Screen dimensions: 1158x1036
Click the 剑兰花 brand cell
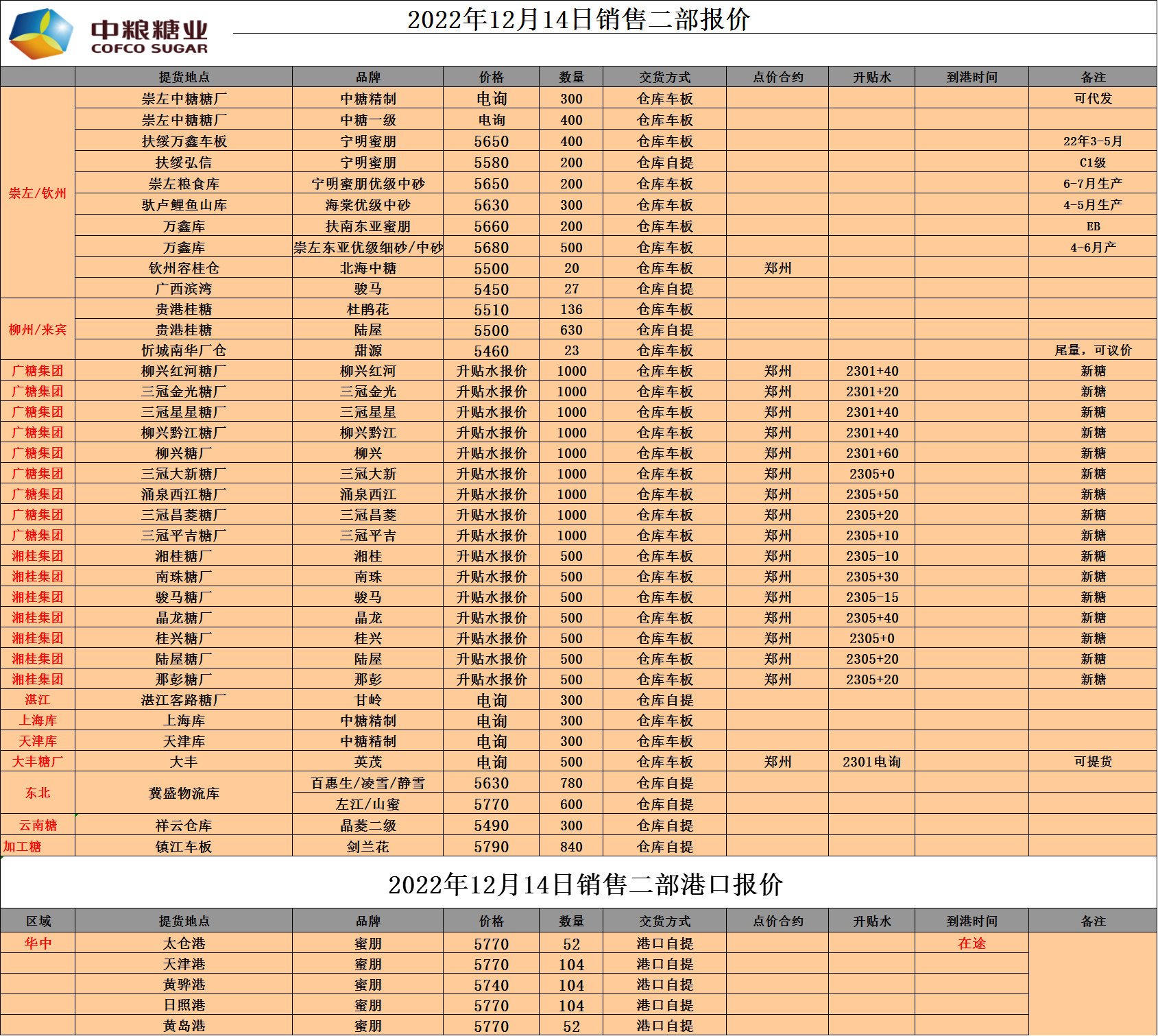pos(368,847)
